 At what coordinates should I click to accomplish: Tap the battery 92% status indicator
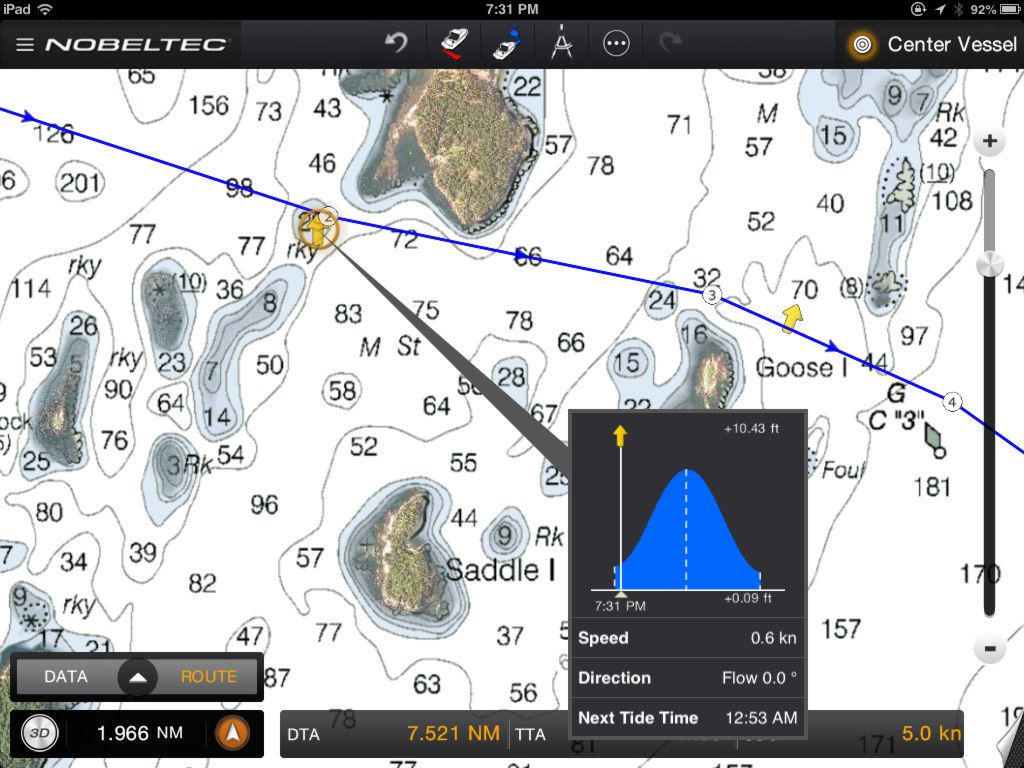point(995,9)
